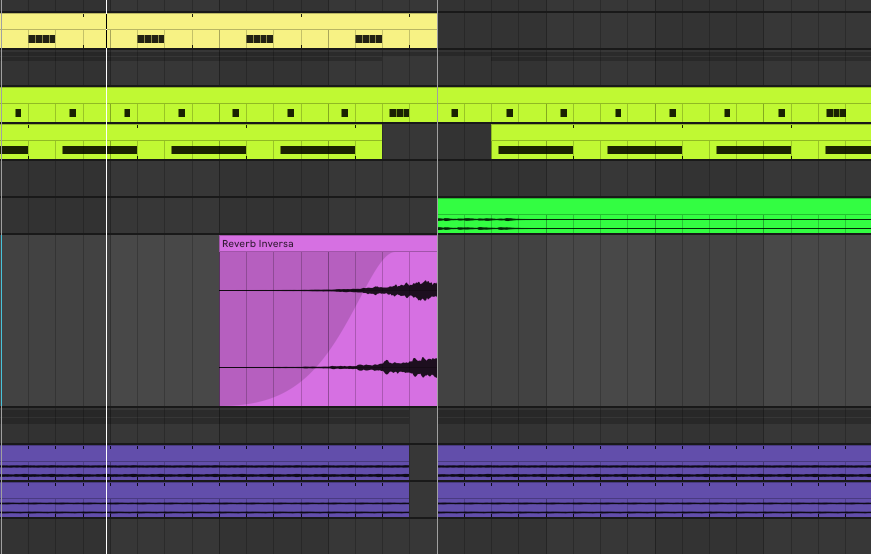Select the lime long-note clip before the gap
Screen dimensions: 871x554
[191, 142]
